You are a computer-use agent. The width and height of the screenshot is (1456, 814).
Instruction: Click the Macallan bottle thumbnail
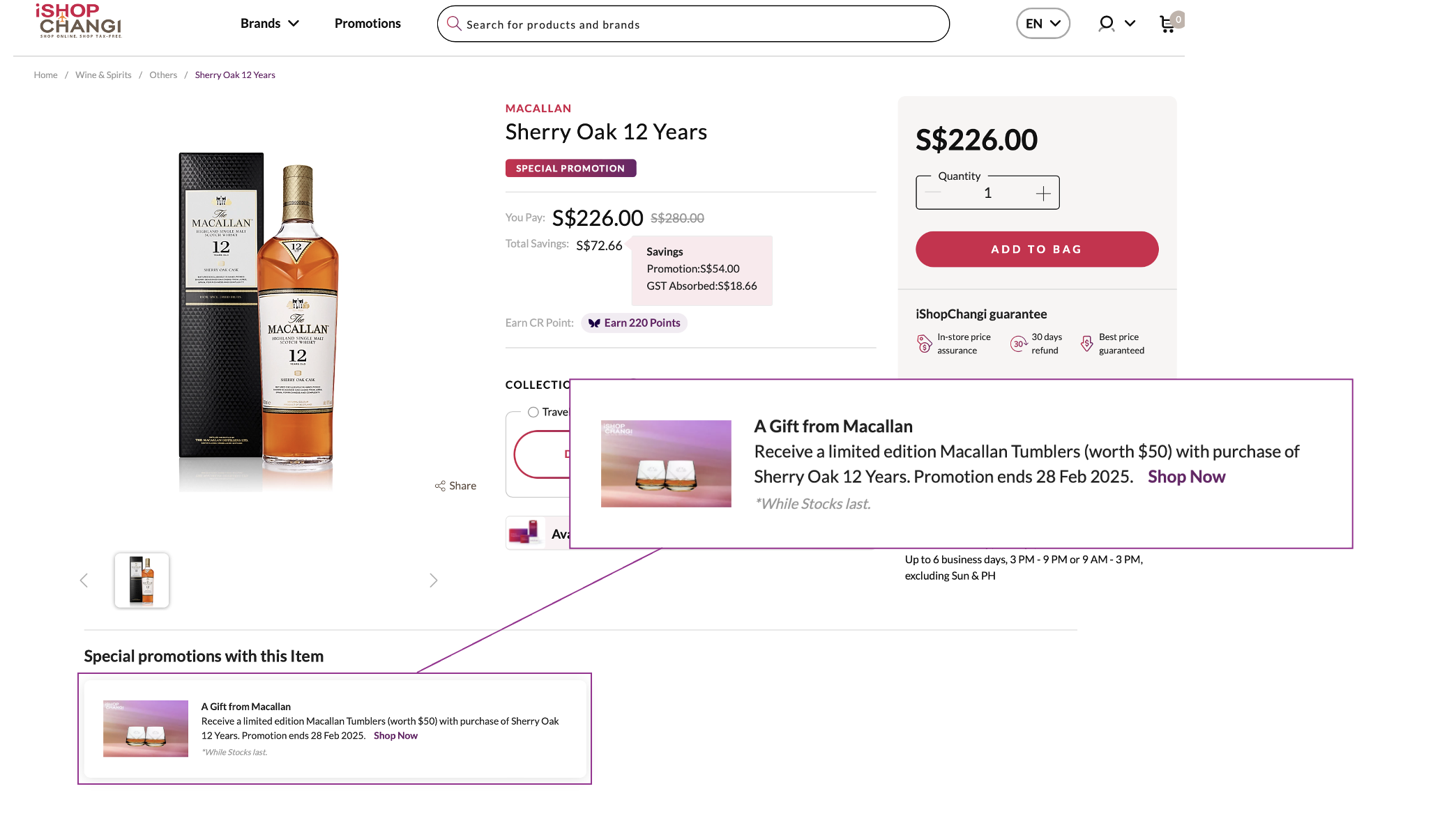tap(142, 581)
